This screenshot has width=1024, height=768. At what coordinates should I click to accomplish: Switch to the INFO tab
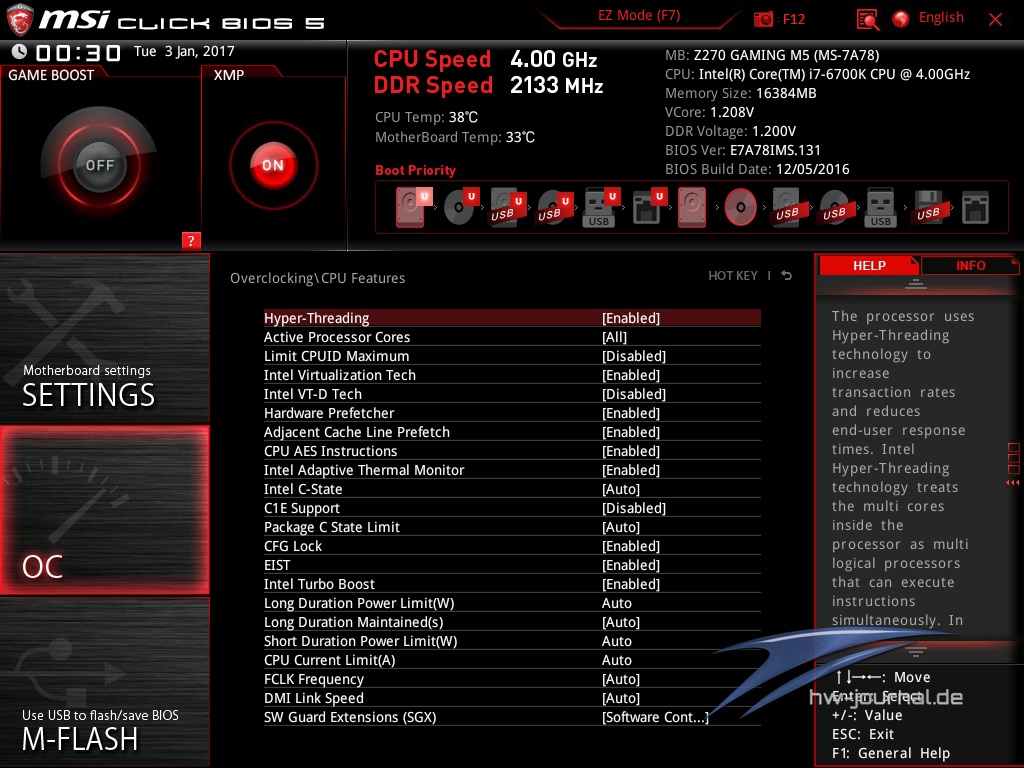970,265
